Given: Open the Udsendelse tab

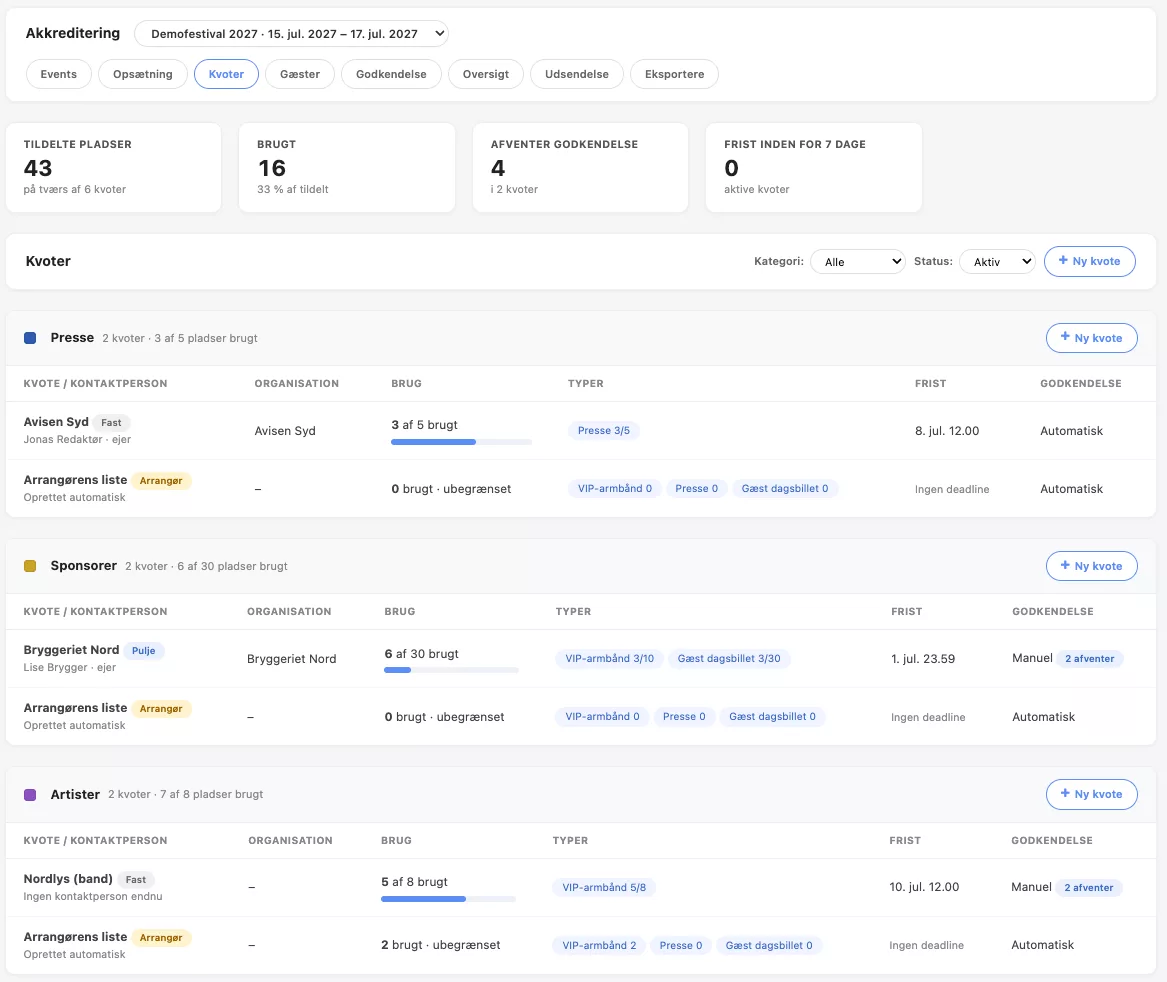Looking at the screenshot, I should point(577,74).
